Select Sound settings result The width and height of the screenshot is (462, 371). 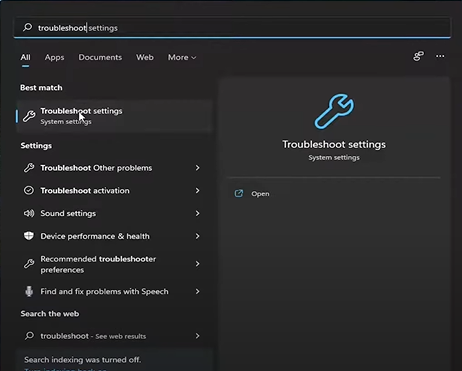coord(113,213)
